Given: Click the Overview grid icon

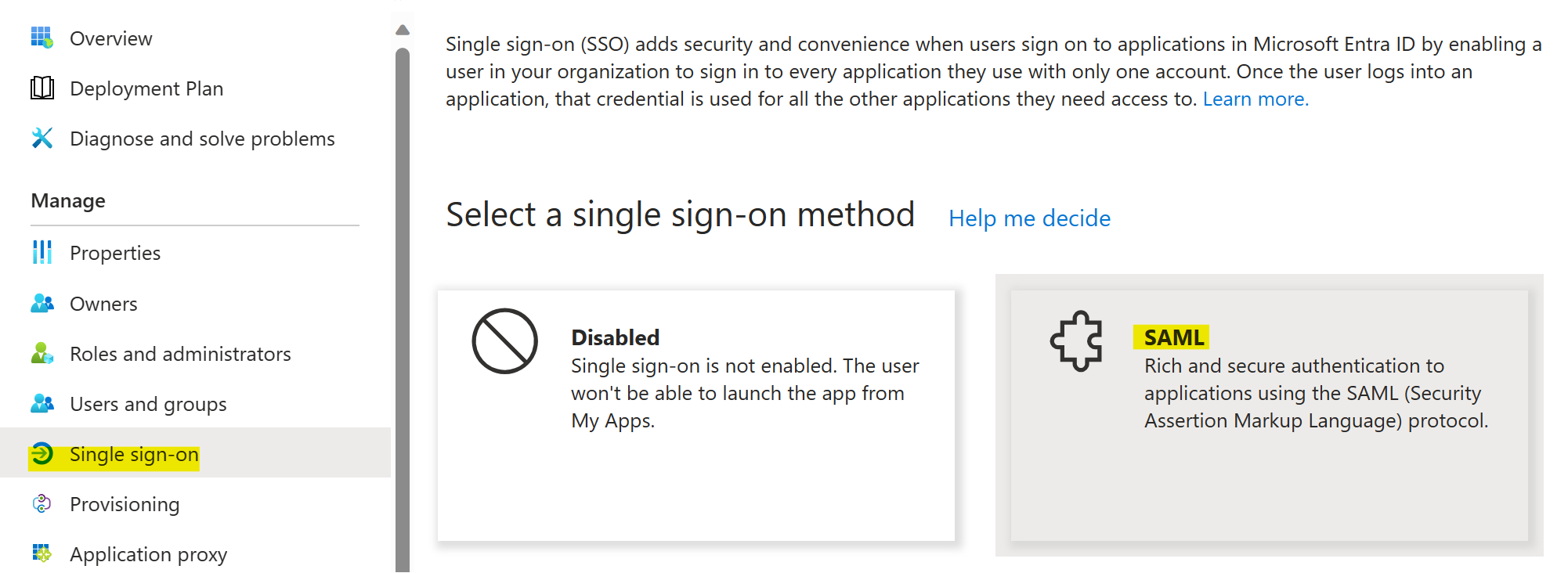Looking at the screenshot, I should point(42,38).
